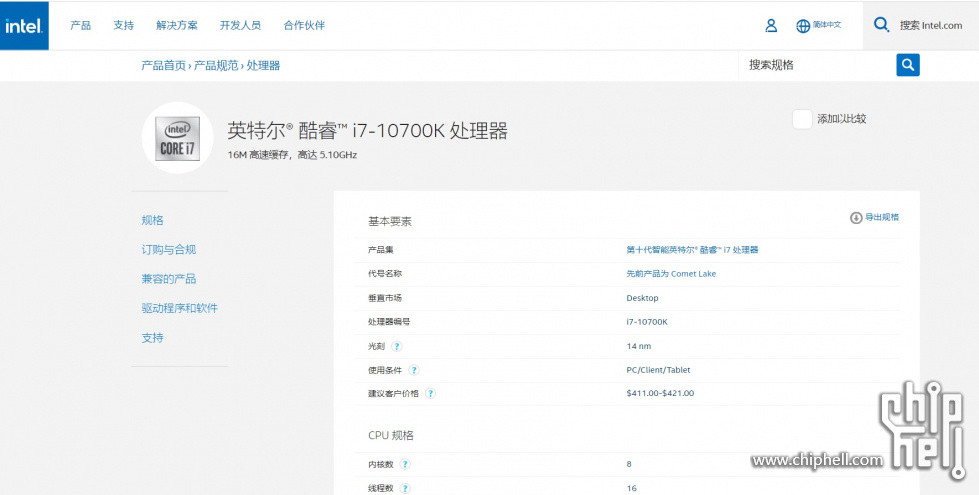Open the 支持 top menu
The image size is (979, 495).
coord(124,26)
